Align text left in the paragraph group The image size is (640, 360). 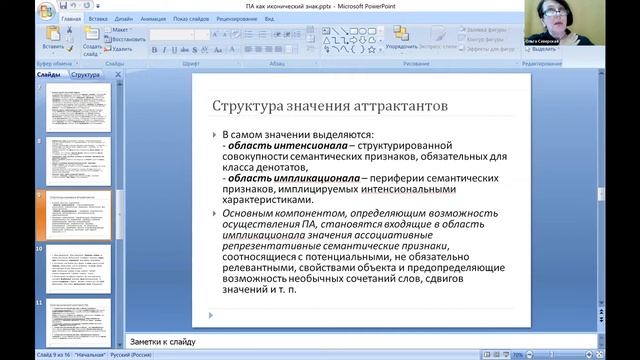pos(248,49)
